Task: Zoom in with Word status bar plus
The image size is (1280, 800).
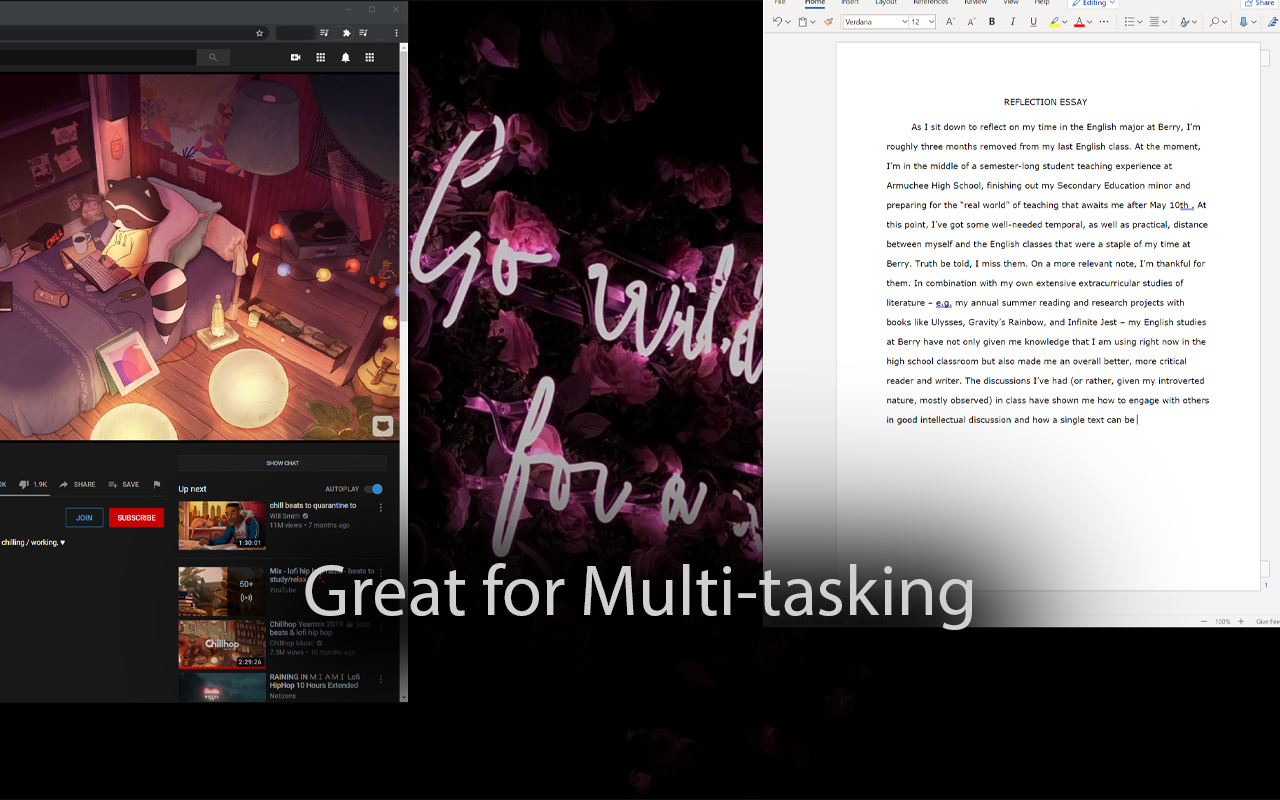Action: pos(1241,622)
